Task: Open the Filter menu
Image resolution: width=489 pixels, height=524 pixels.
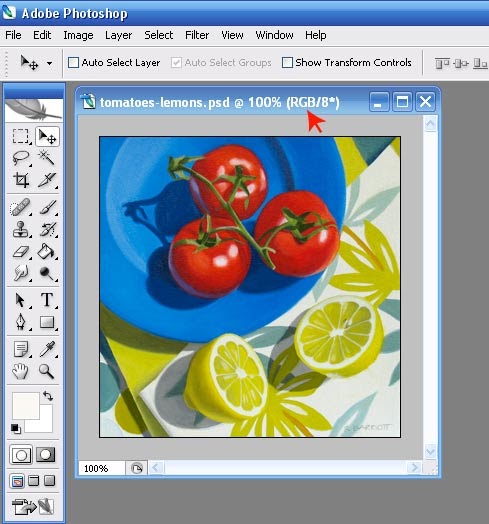Action: click(197, 35)
